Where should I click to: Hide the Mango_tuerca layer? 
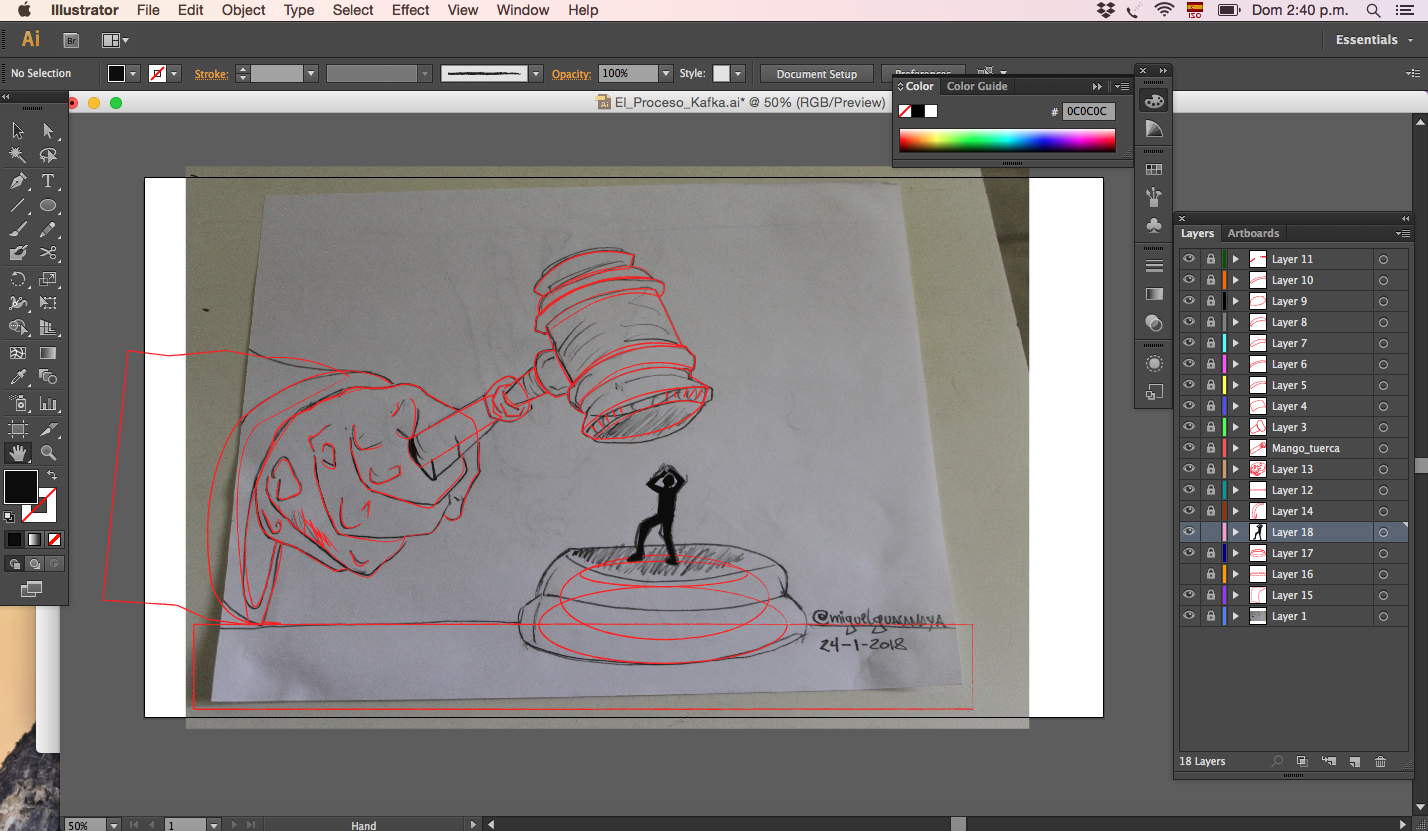coord(1189,448)
